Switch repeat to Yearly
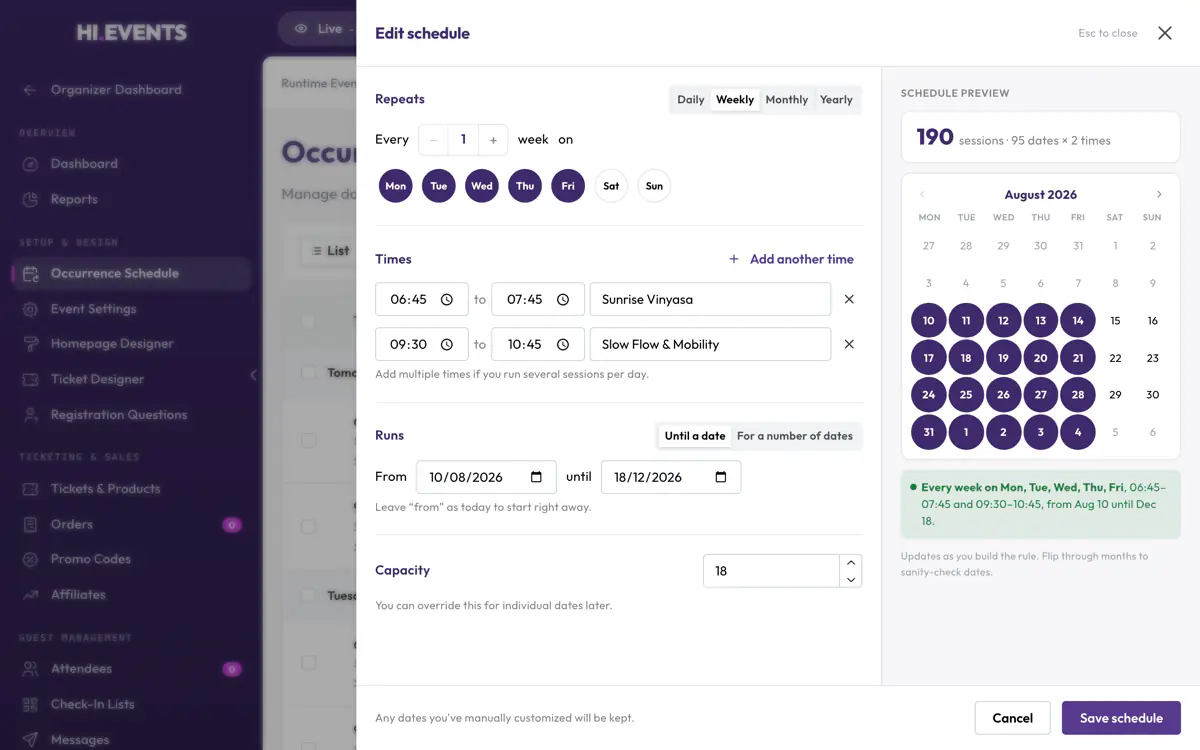The image size is (1200, 750). pyautogui.click(x=836, y=100)
